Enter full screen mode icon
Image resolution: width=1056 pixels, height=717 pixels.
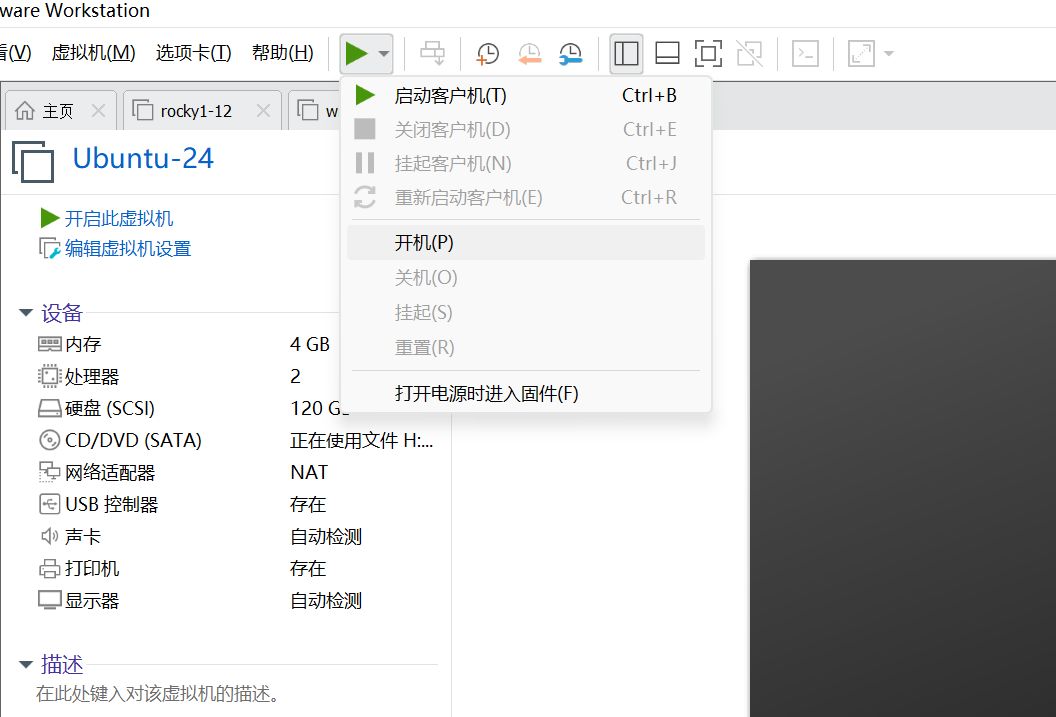pyautogui.click(x=708, y=53)
